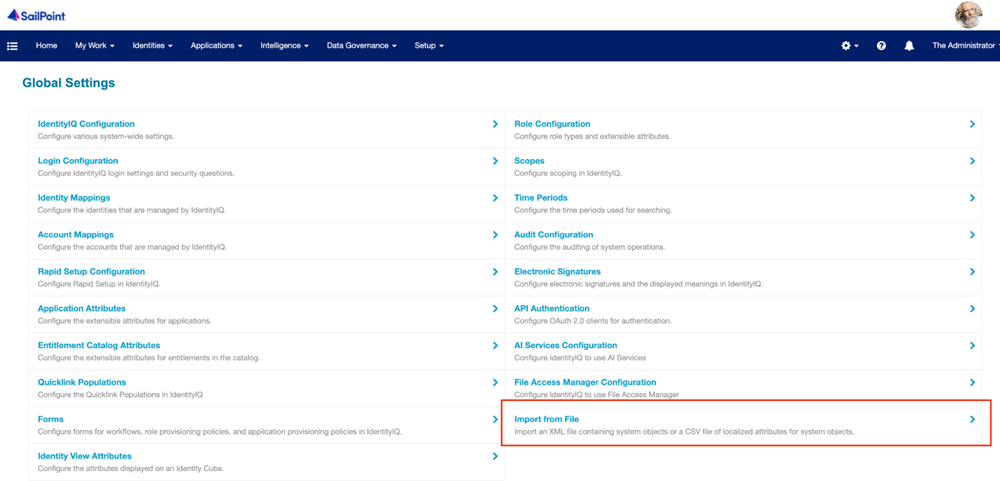
Task: Click chevron arrow on File Access Manager row
Action: [973, 383]
